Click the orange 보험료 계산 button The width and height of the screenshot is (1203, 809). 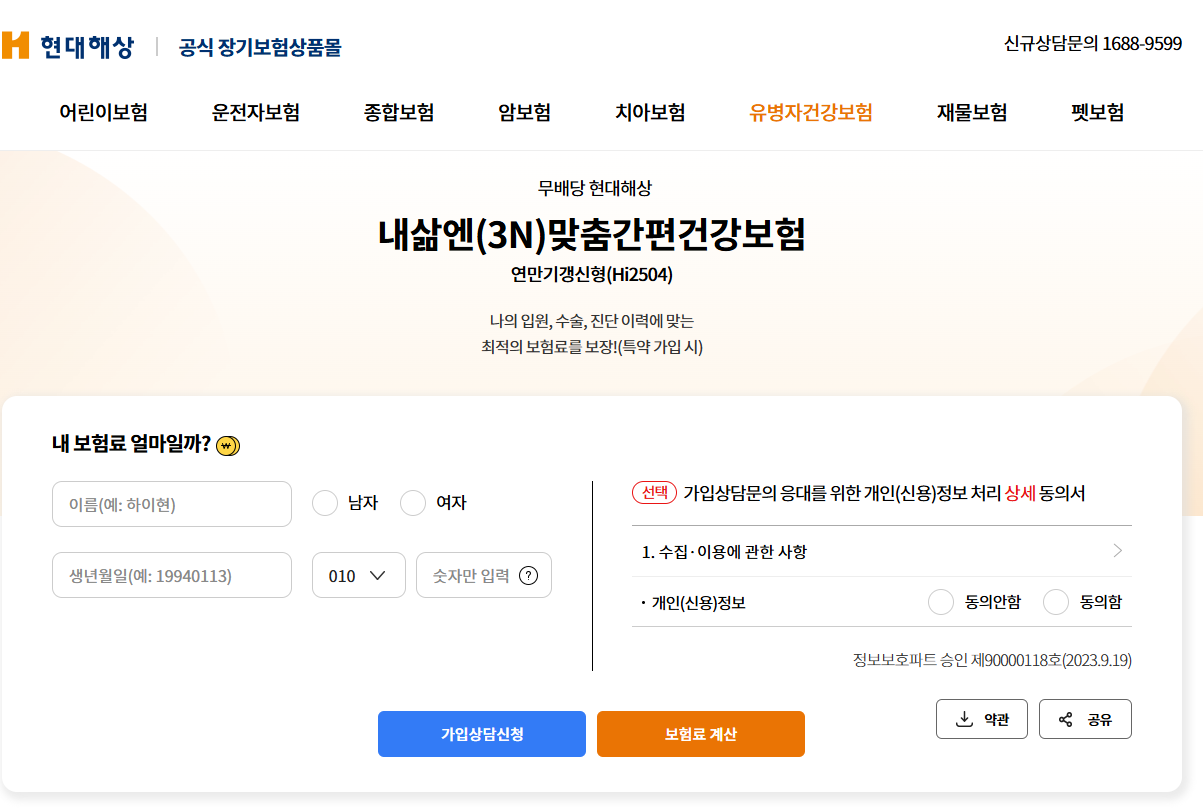pos(701,734)
